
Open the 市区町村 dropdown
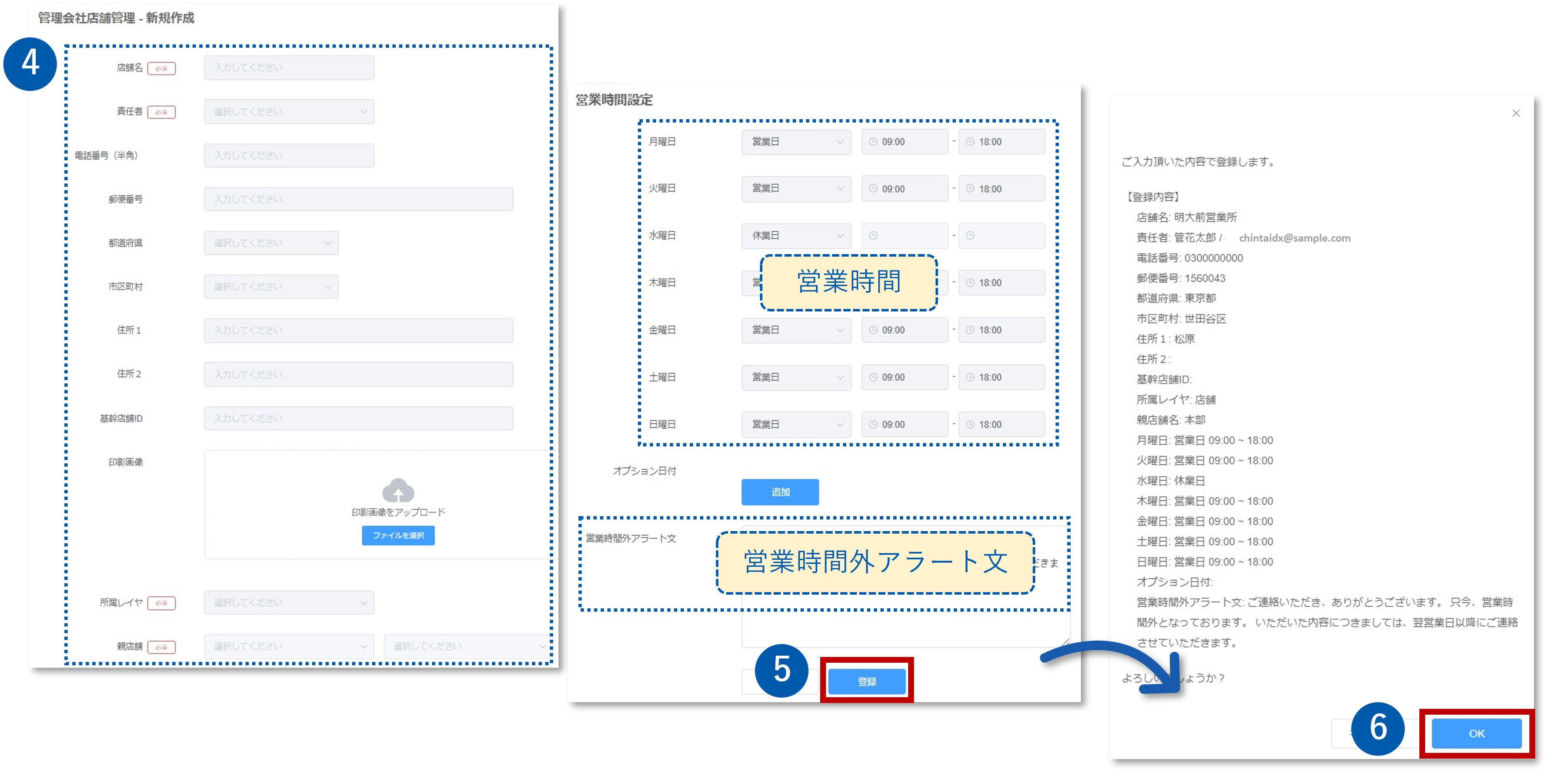click(x=271, y=287)
